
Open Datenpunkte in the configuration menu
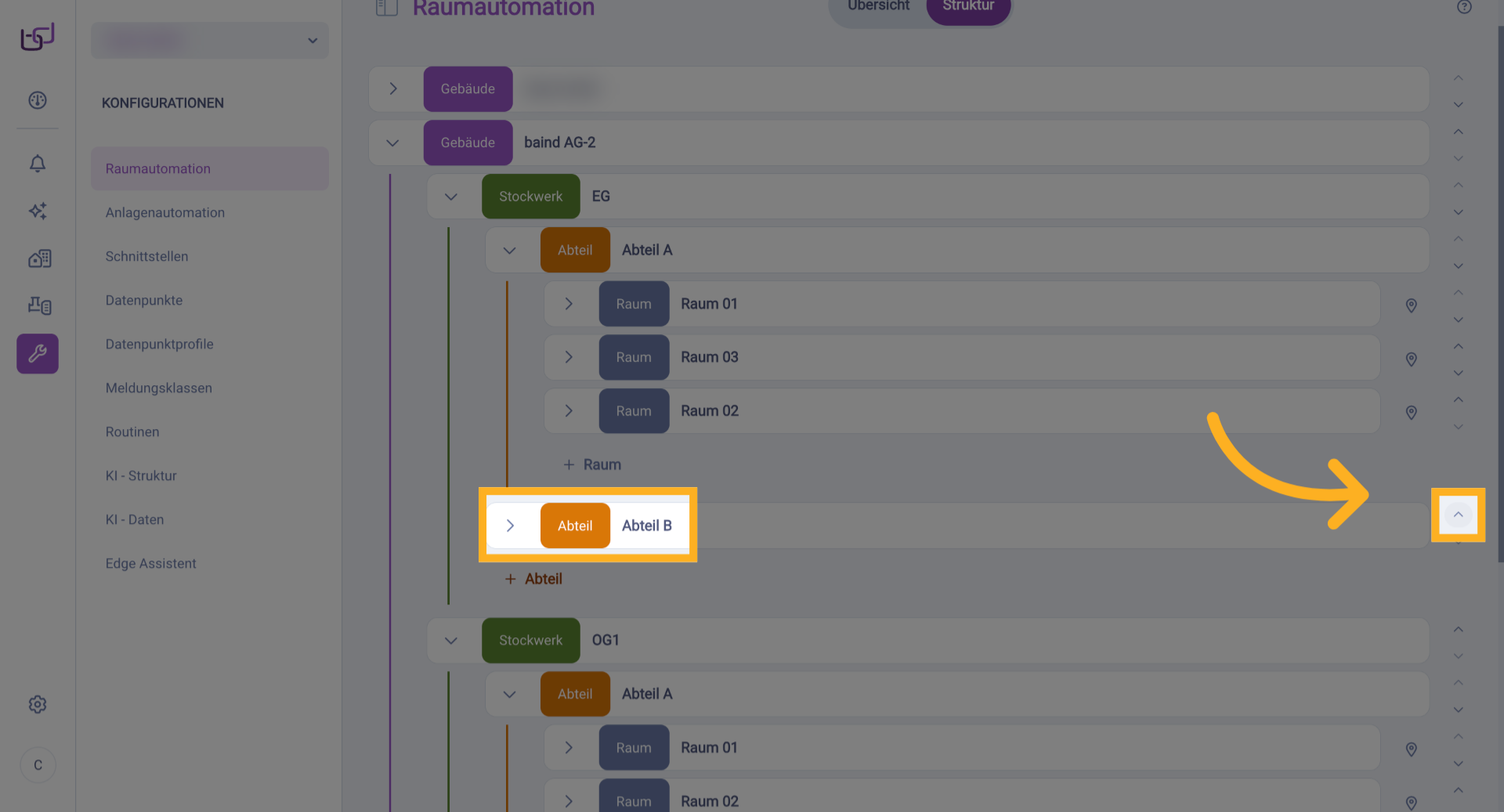point(144,300)
